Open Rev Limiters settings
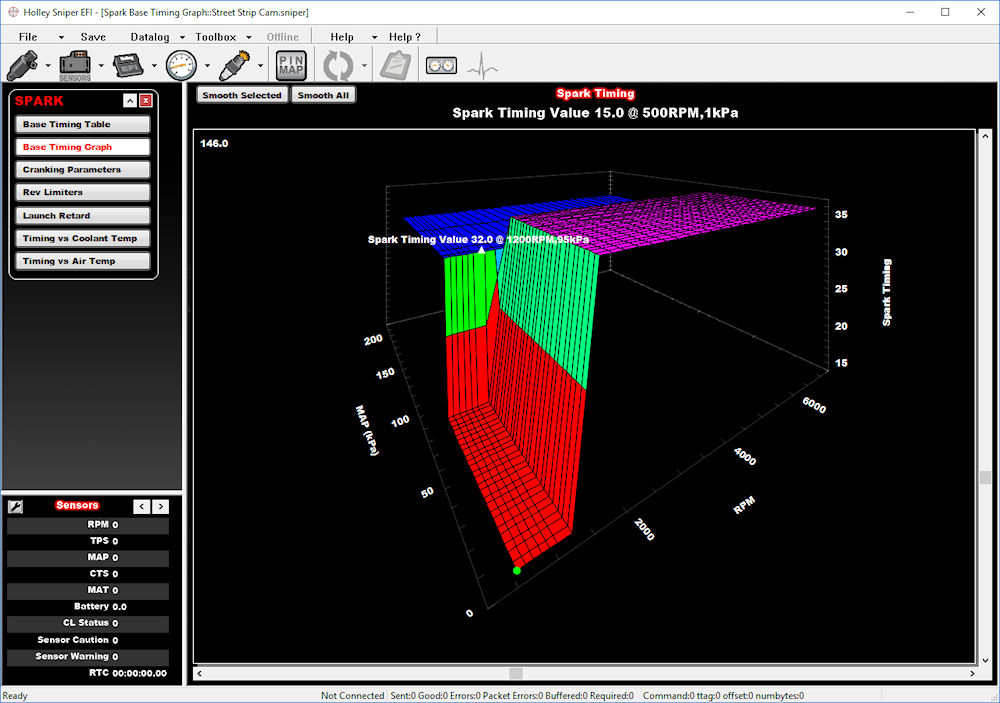Image resolution: width=1000 pixels, height=703 pixels. coord(83,192)
